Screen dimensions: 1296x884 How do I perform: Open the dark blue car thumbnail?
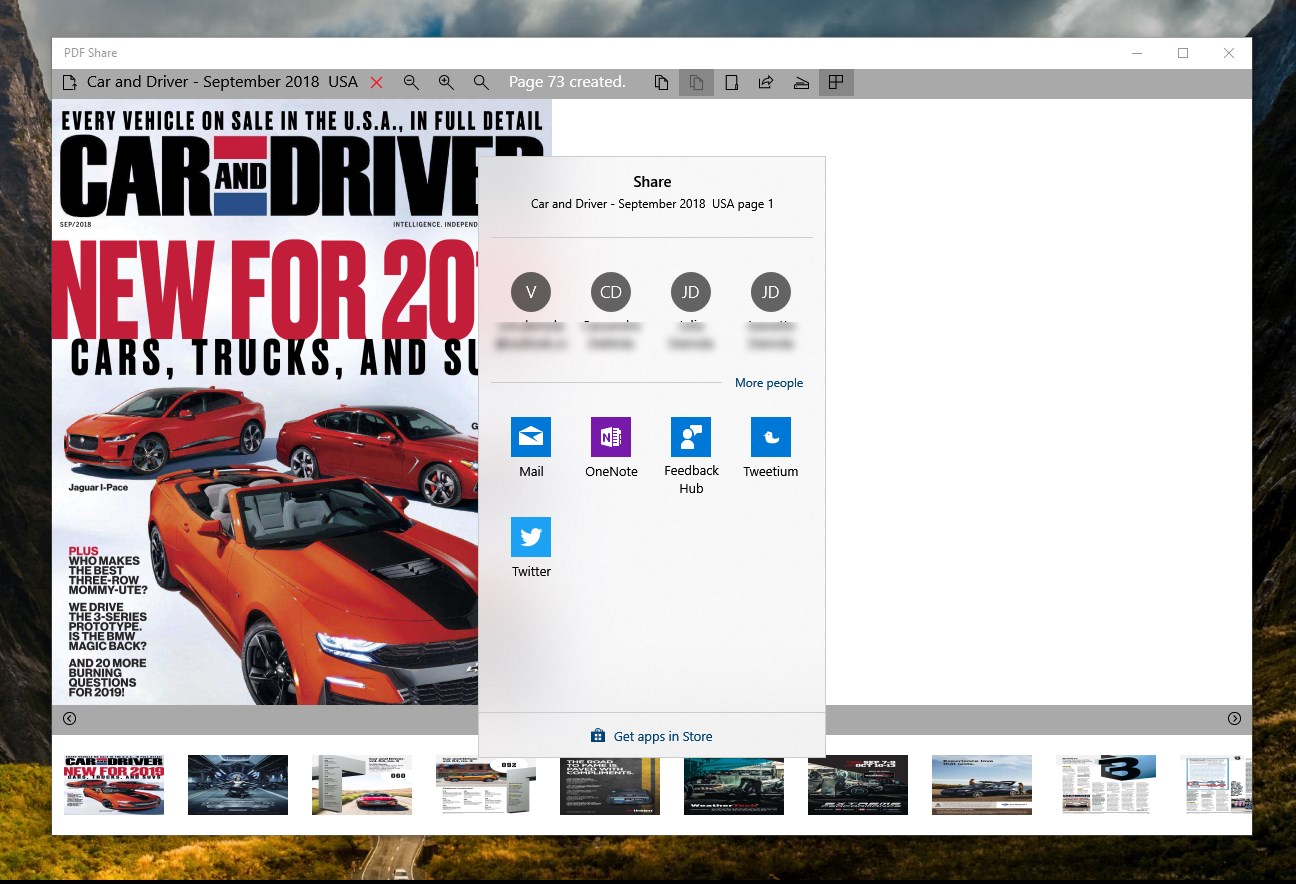click(x=238, y=785)
